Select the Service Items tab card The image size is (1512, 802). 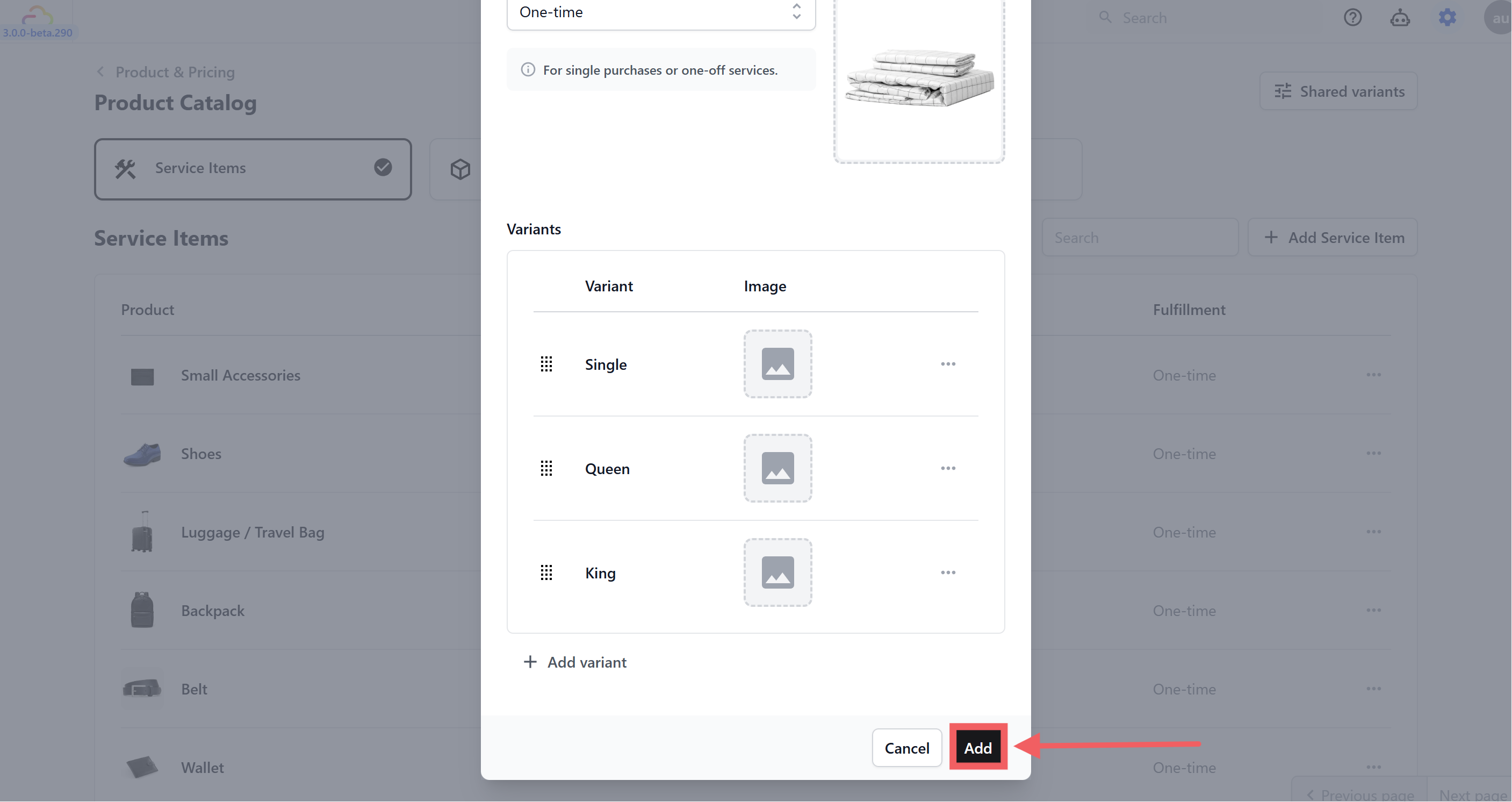point(253,169)
